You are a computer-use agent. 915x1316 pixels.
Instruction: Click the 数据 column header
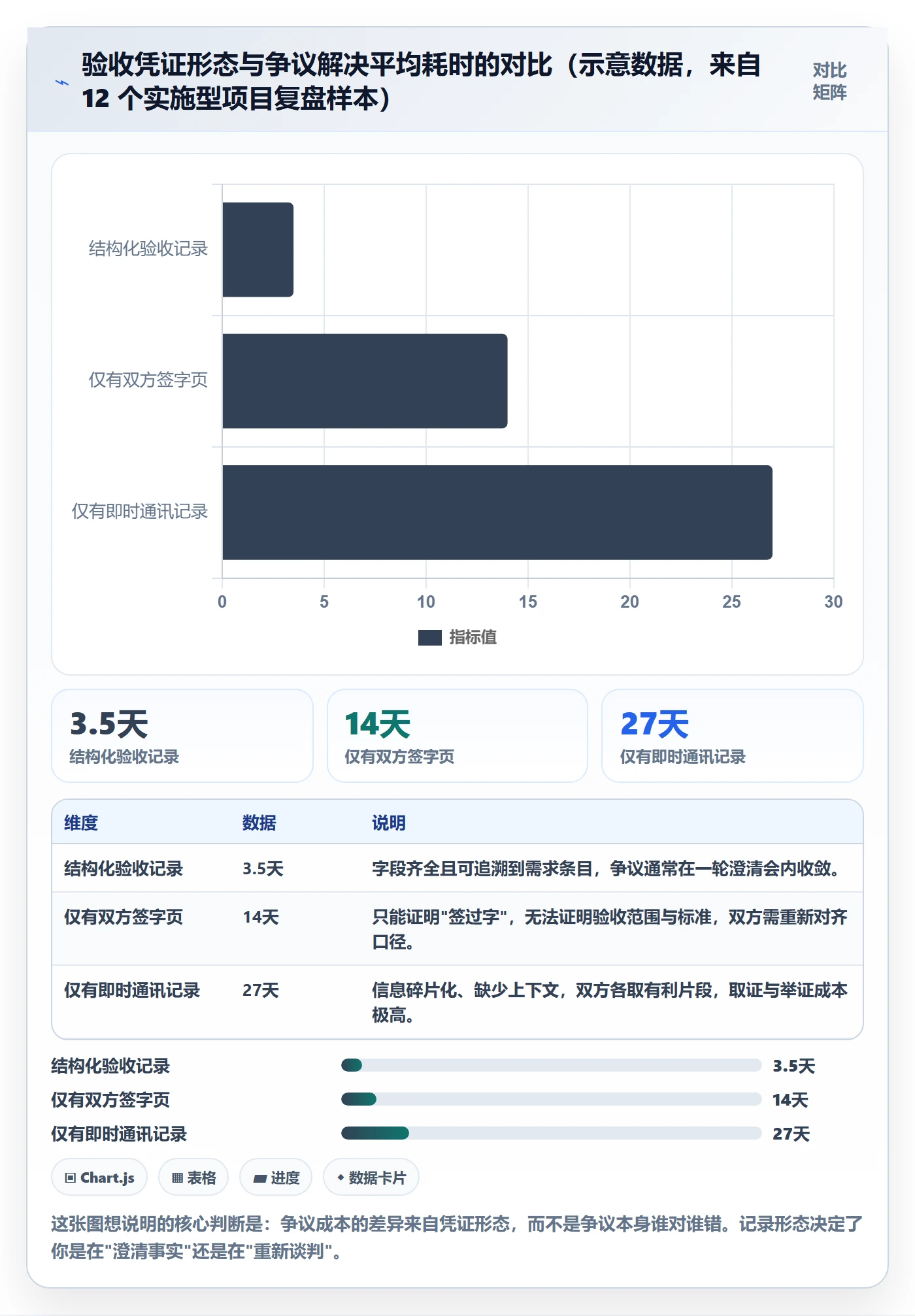259,823
